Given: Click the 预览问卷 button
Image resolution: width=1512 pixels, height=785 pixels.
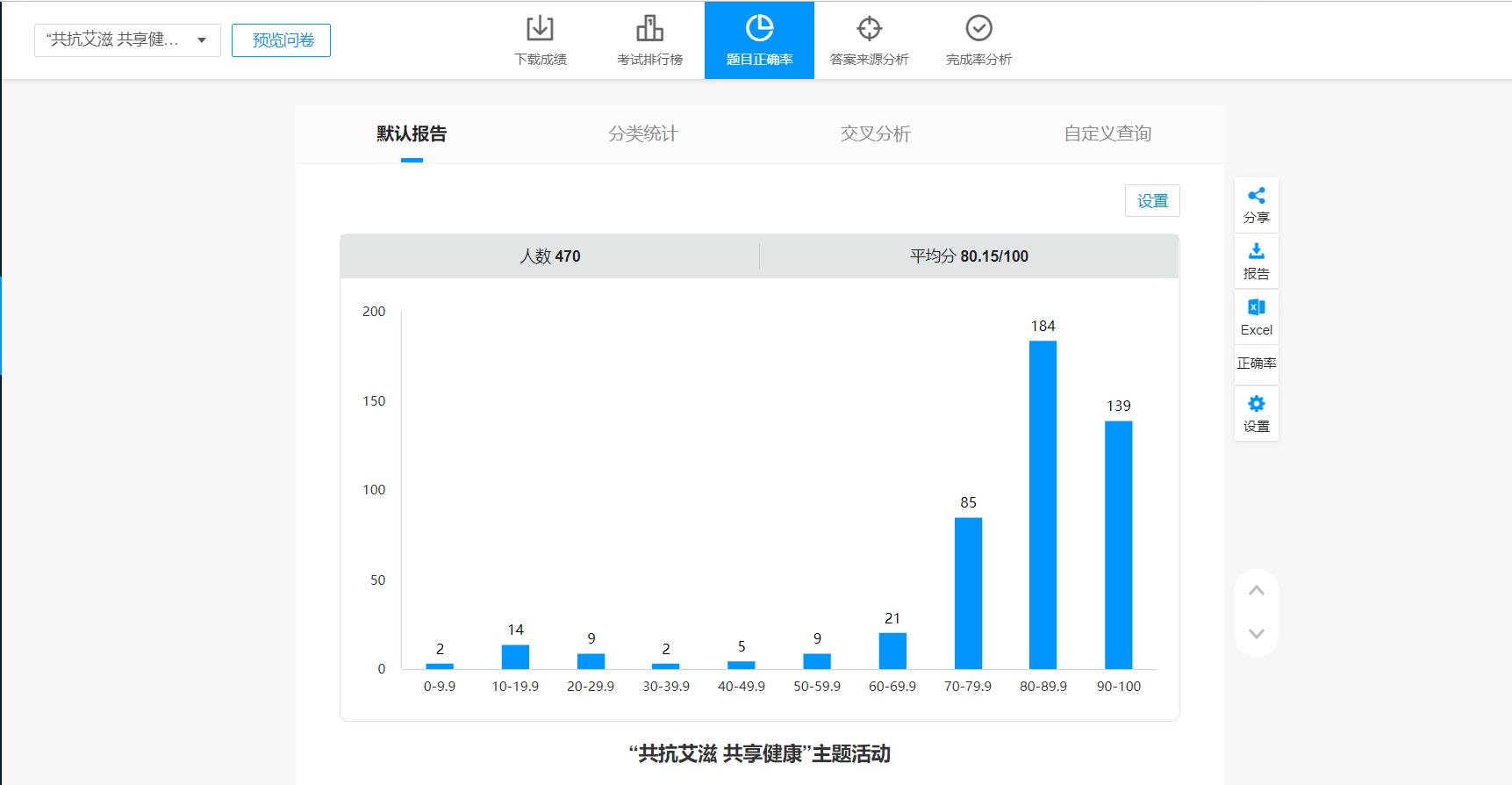Looking at the screenshot, I should point(282,40).
